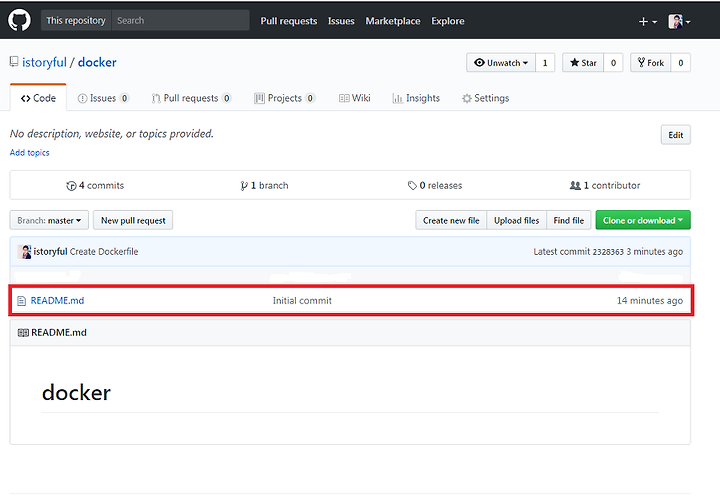This screenshot has width=720, height=496.
Task: Click the tag icon beside 0 releases
Action: [x=412, y=186]
